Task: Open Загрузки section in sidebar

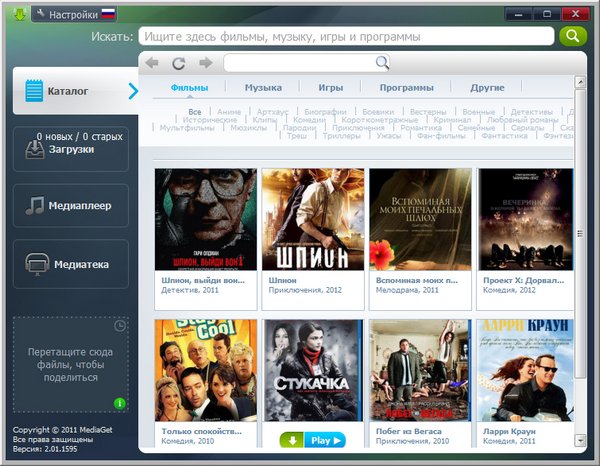Action: click(71, 149)
